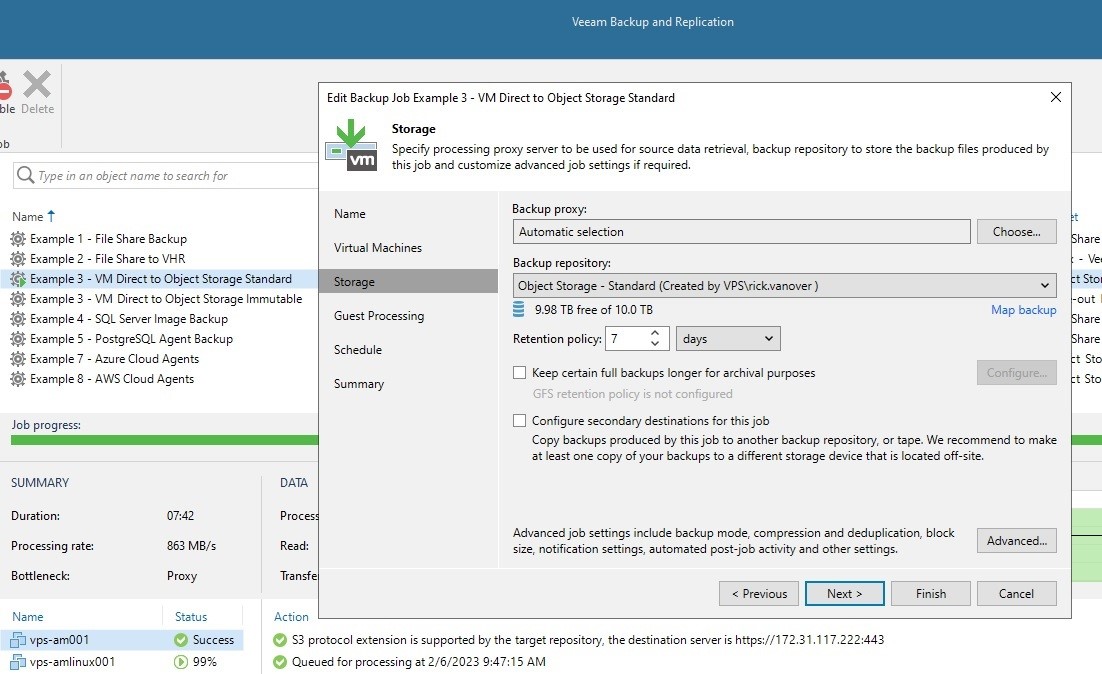Open Map backup link
Image resolution: width=1102 pixels, height=674 pixels.
point(1023,310)
